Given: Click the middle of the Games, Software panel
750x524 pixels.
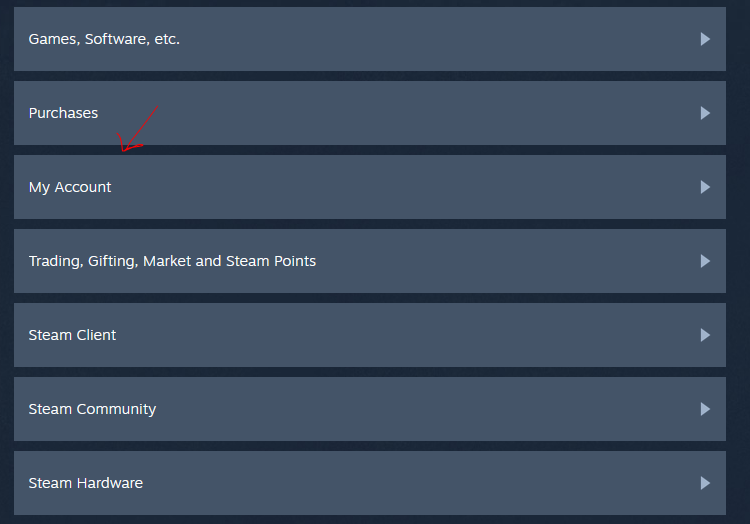Looking at the screenshot, I should [370, 39].
